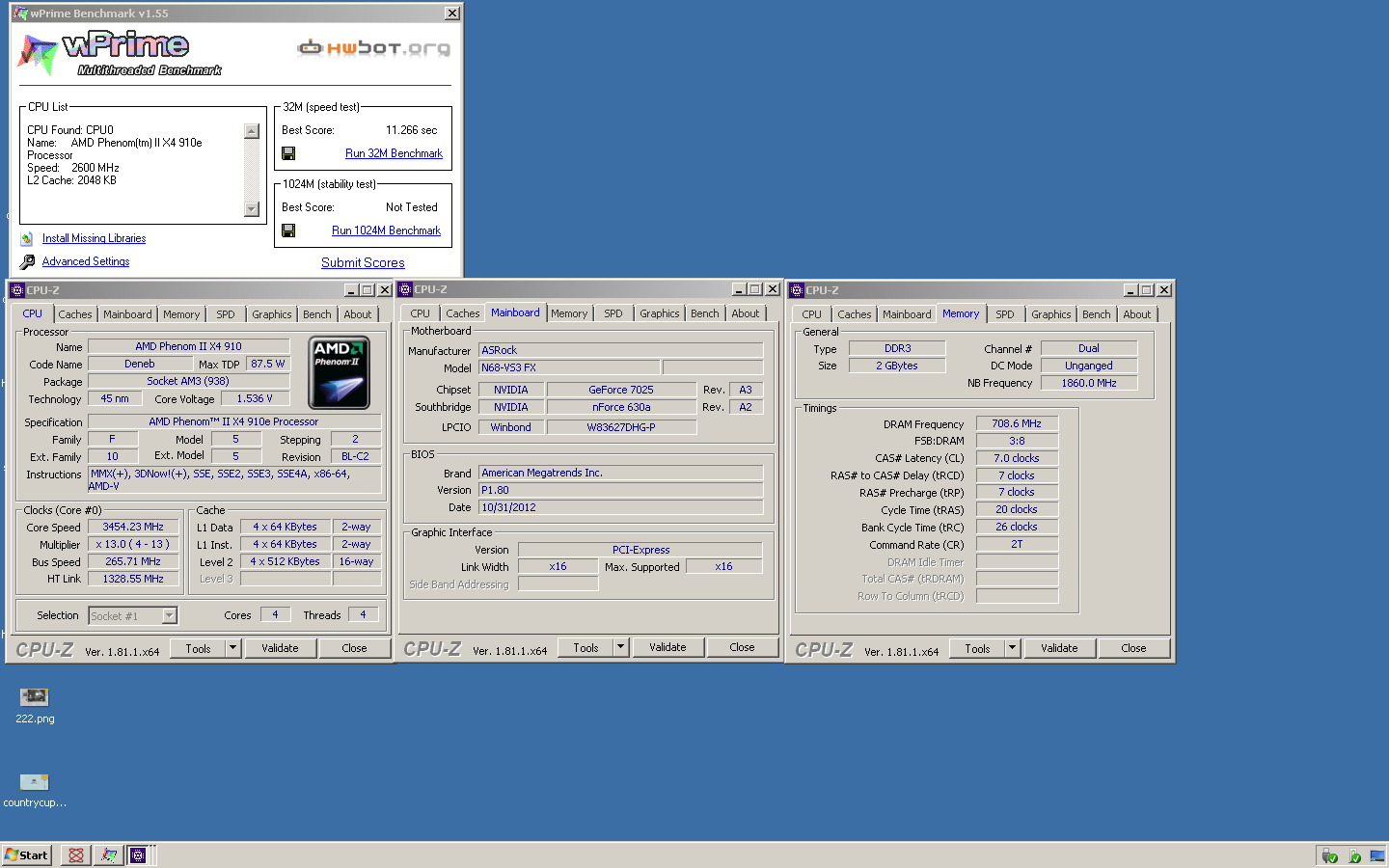Click Tools button in first CPU-Z window
Screen dimensions: 1389x868
click(x=198, y=648)
